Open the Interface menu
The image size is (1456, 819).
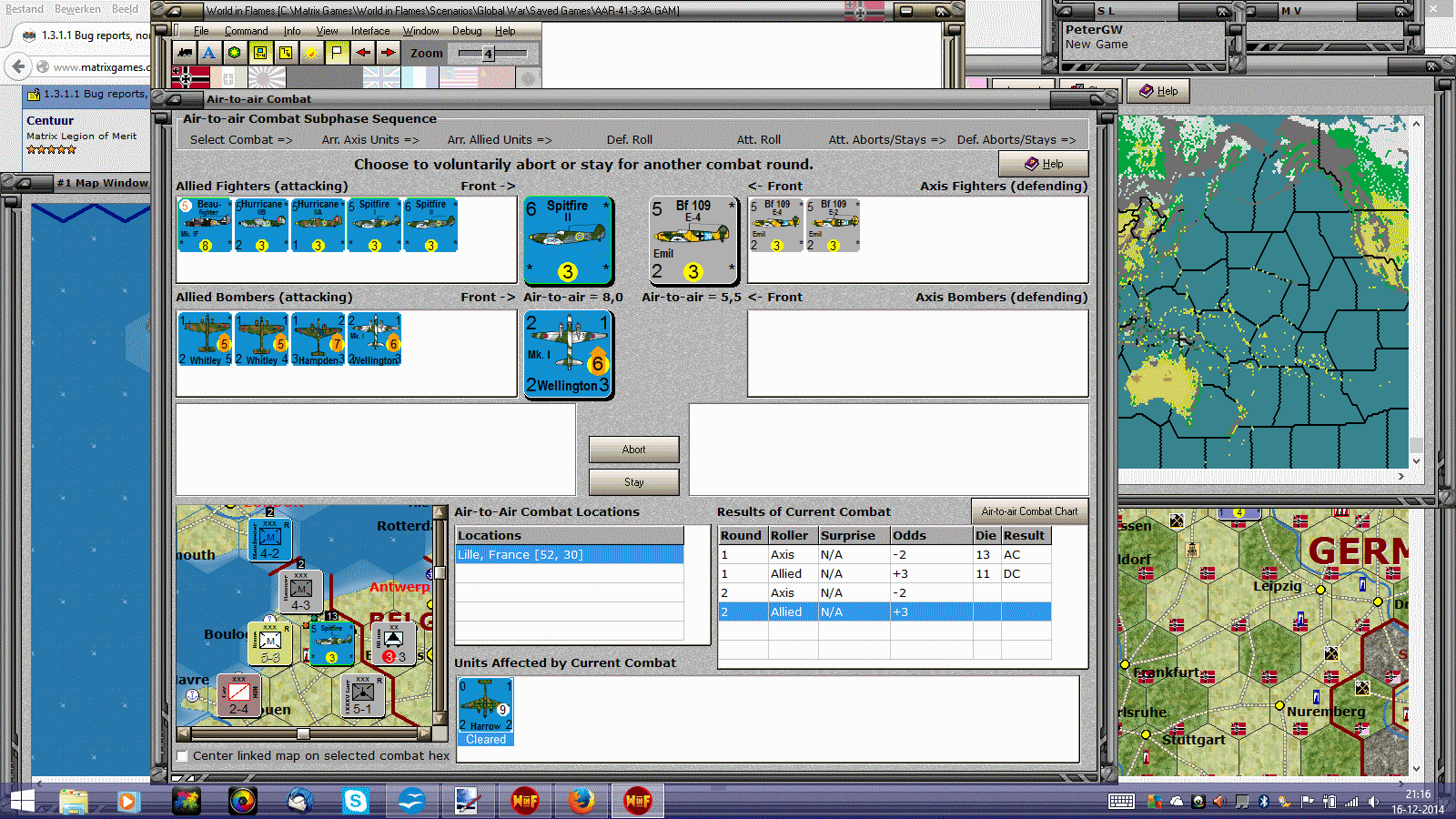click(x=370, y=31)
